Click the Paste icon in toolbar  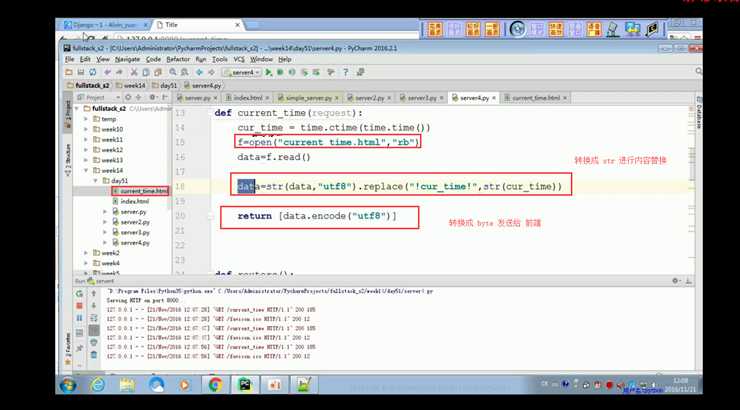(158, 72)
